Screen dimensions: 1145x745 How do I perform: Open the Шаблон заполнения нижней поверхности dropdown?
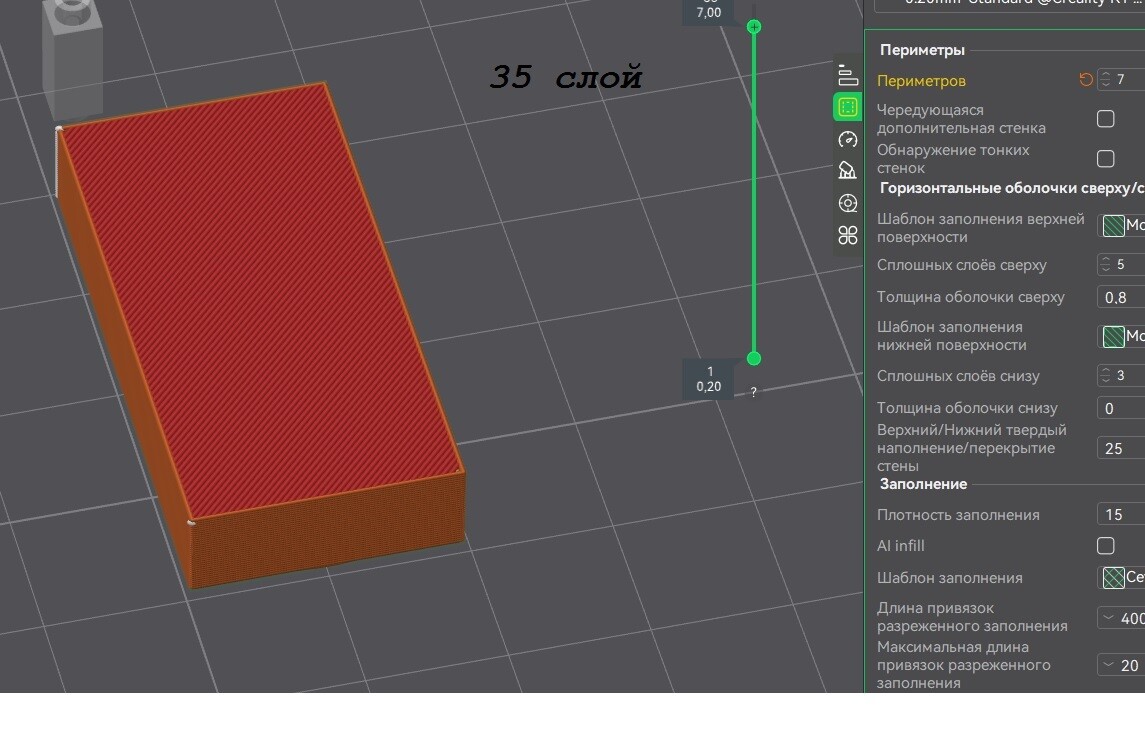1122,337
